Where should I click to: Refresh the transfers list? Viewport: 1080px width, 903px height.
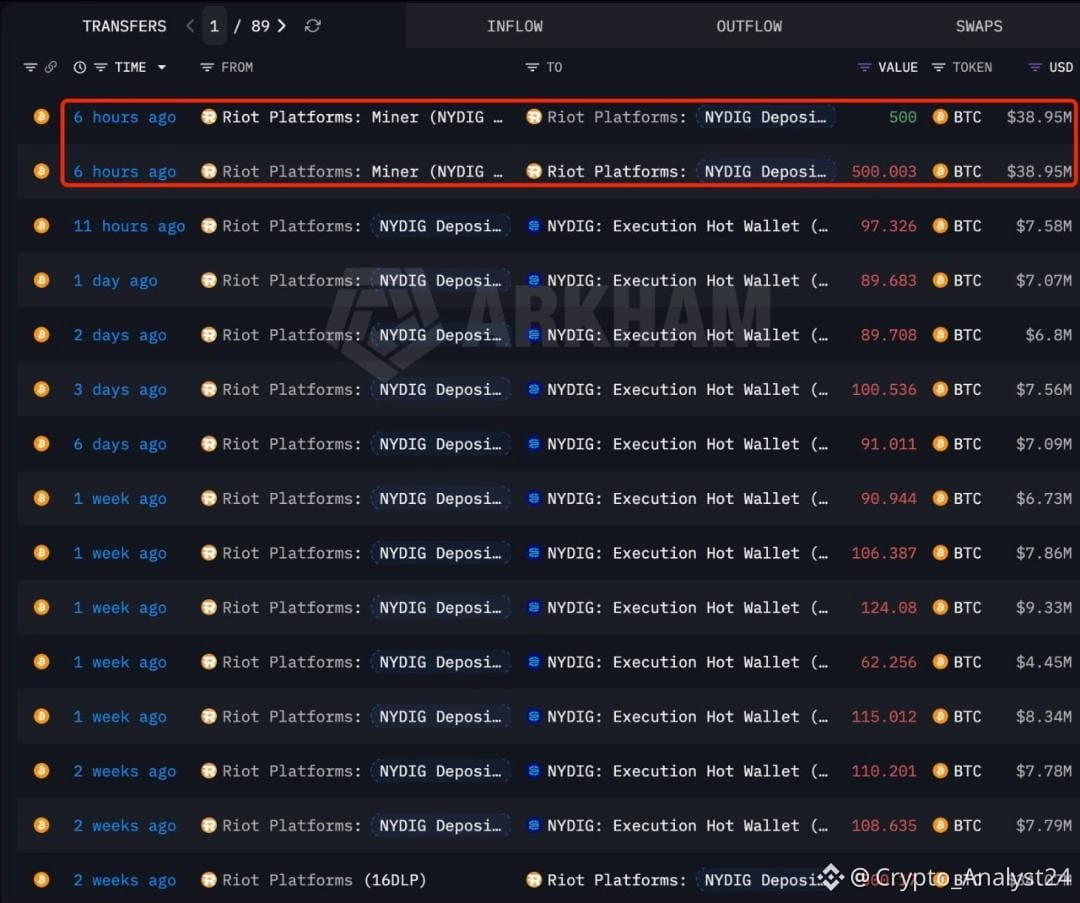pos(313,26)
